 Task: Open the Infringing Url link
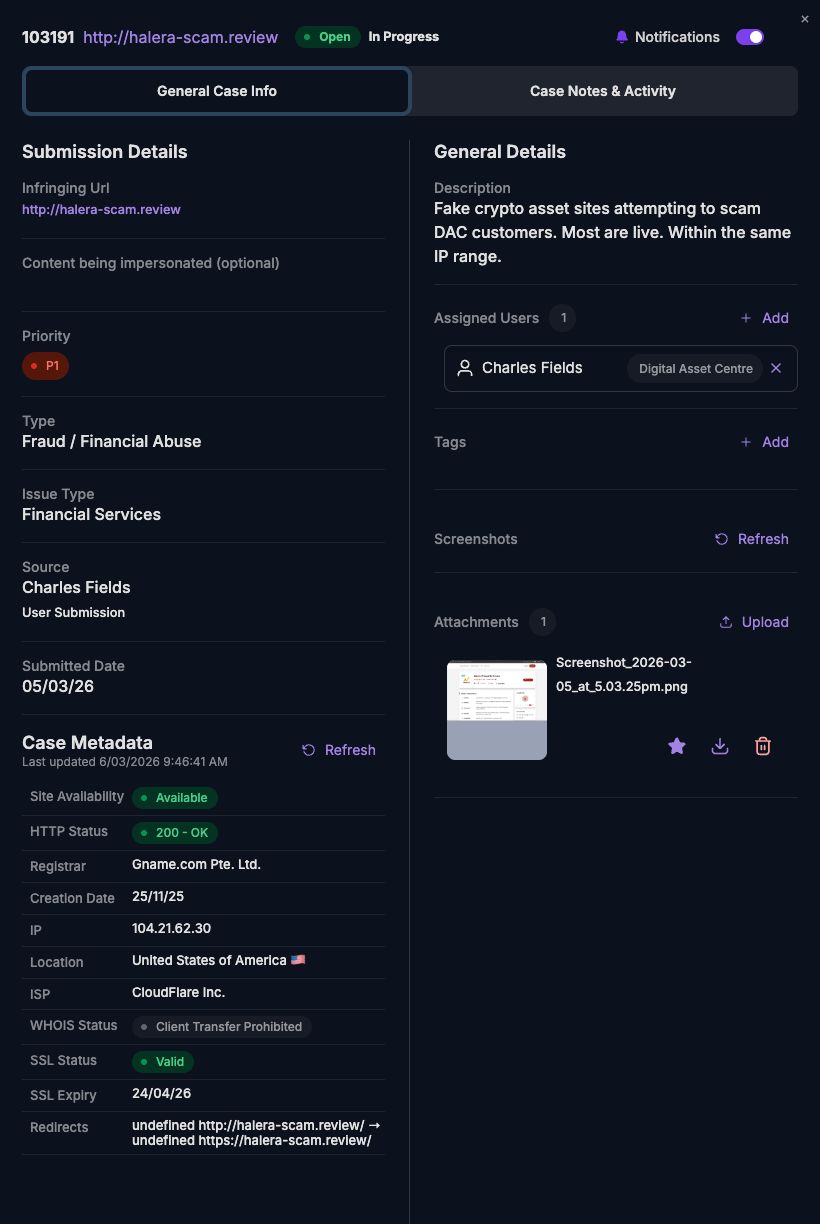[x=101, y=210]
